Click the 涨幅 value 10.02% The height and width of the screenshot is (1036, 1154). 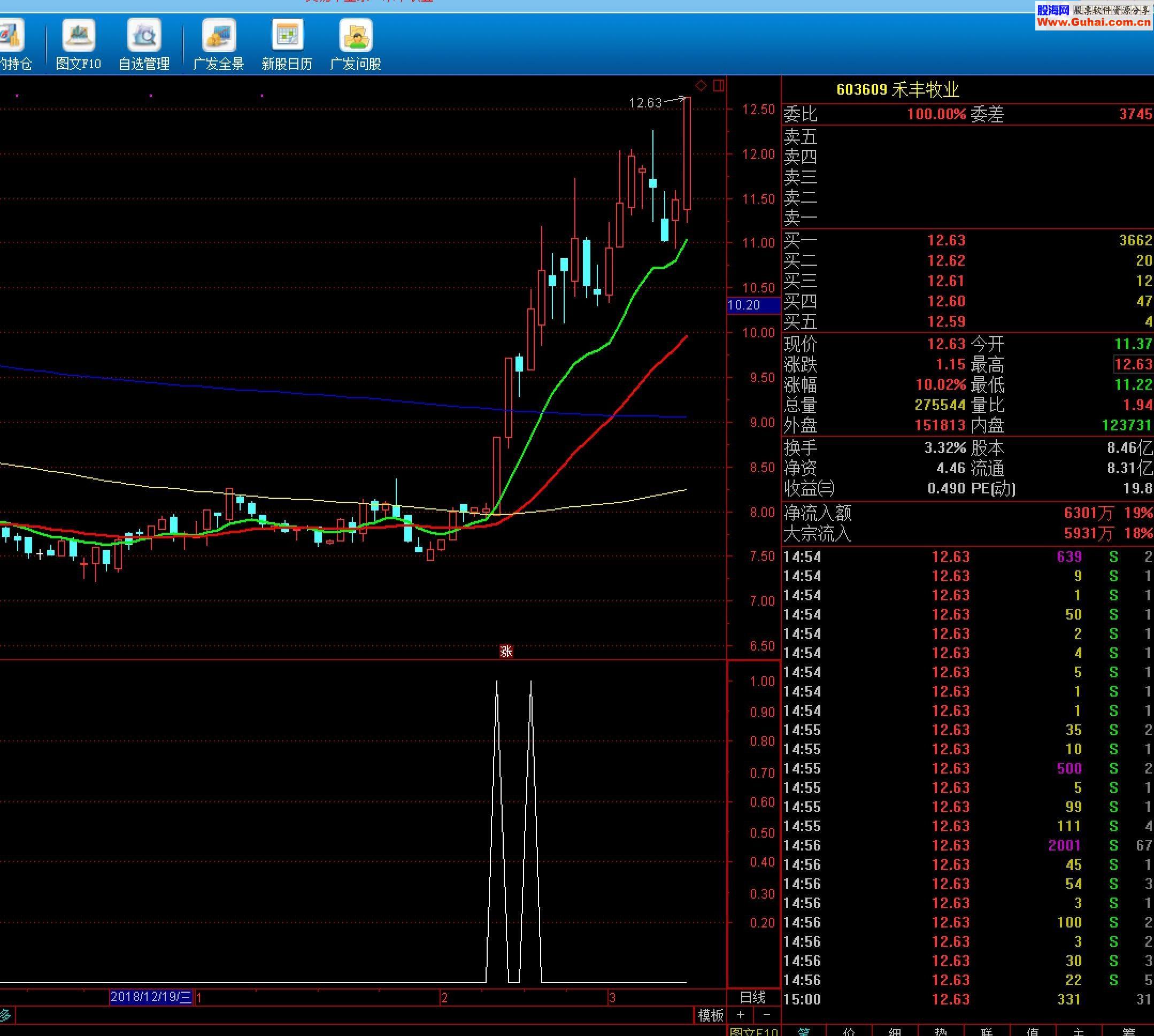[x=941, y=385]
